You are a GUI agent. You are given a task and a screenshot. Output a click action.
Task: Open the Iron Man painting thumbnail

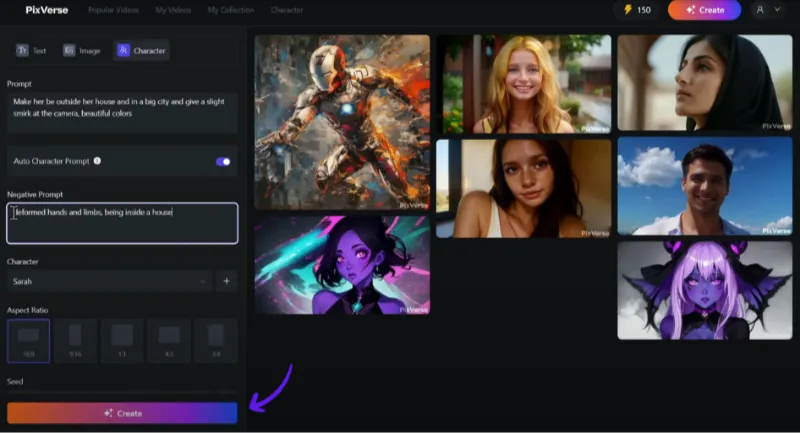coord(342,122)
